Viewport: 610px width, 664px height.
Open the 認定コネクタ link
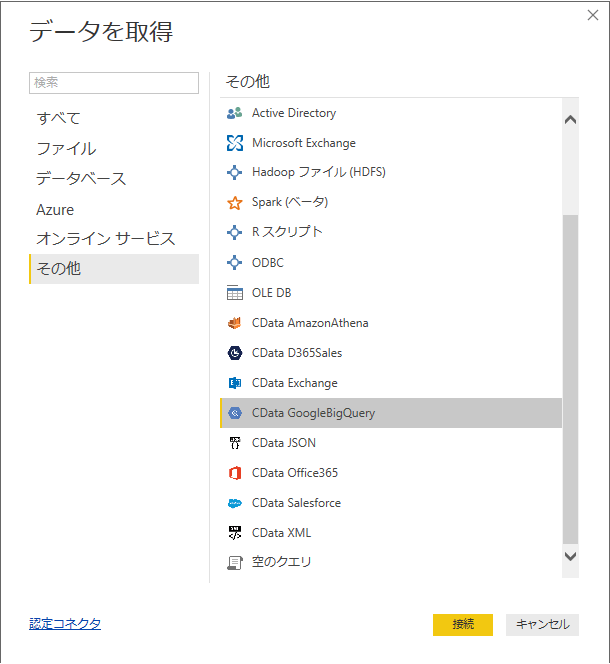65,623
